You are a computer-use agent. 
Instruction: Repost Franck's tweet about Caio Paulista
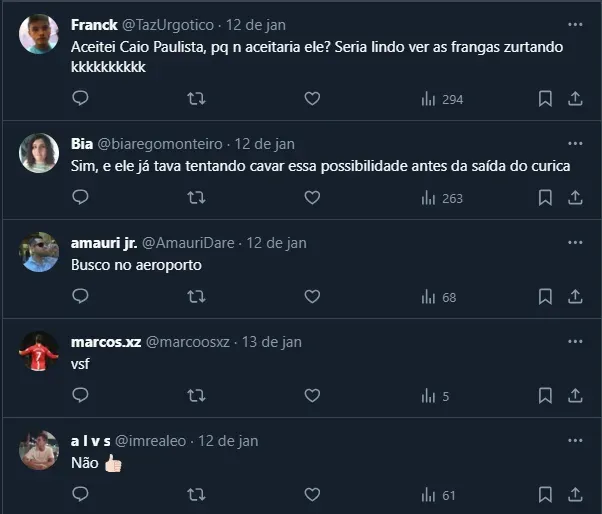197,98
